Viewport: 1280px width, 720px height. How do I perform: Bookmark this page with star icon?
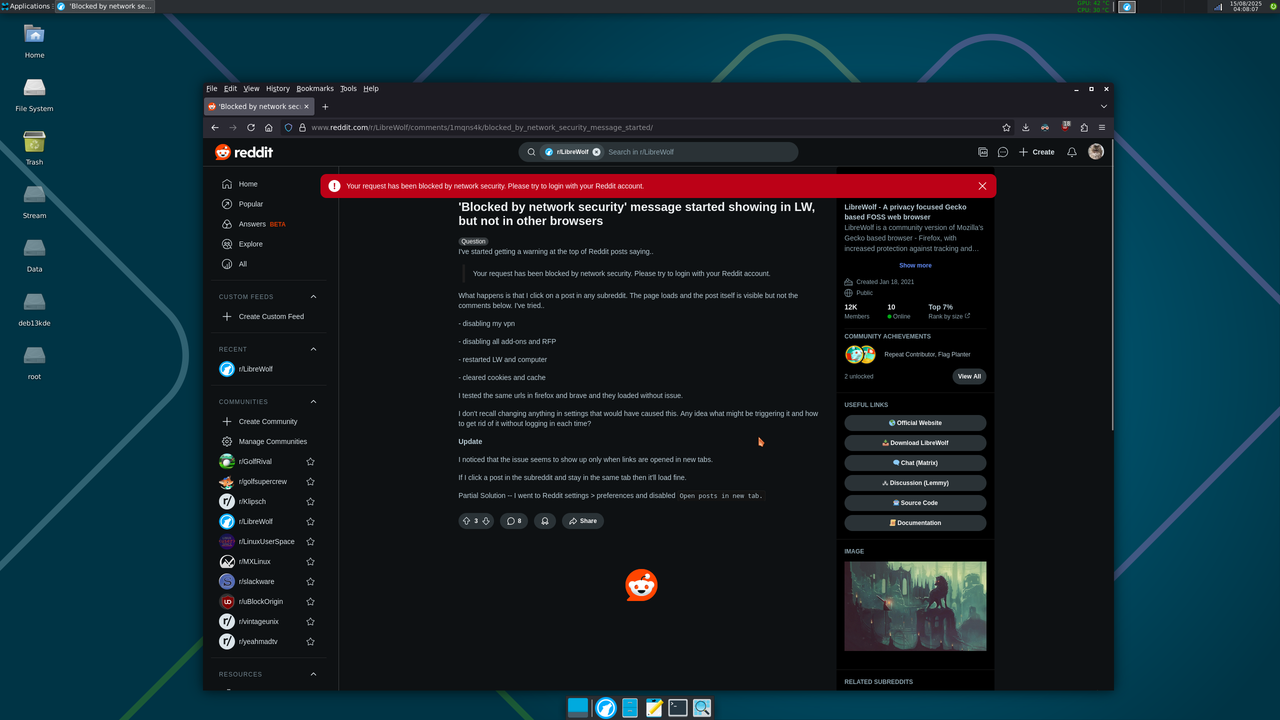(x=1006, y=128)
